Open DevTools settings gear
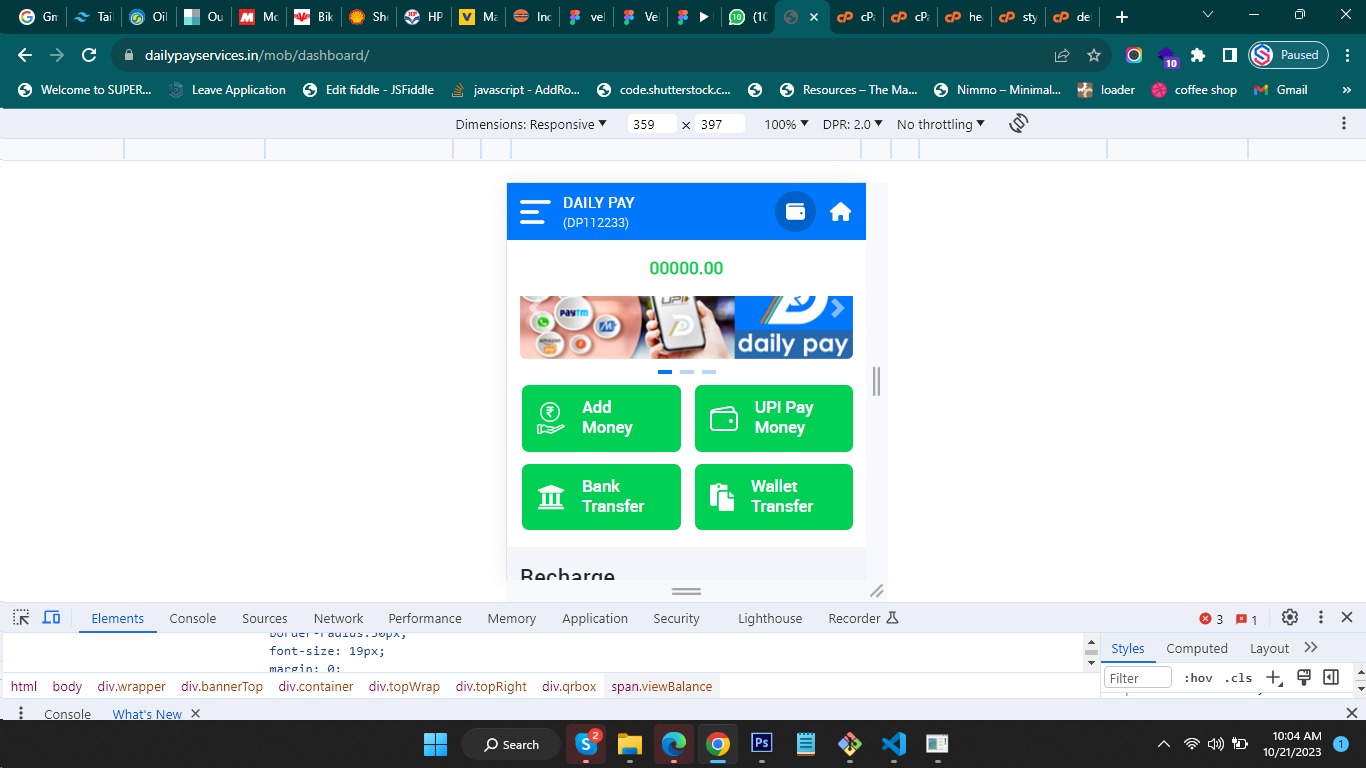Image resolution: width=1366 pixels, height=768 pixels. [1290, 618]
